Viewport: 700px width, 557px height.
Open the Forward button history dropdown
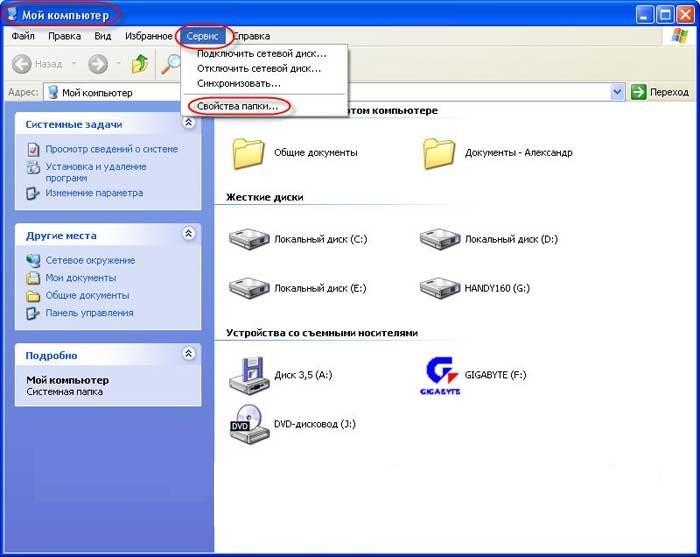pos(118,64)
